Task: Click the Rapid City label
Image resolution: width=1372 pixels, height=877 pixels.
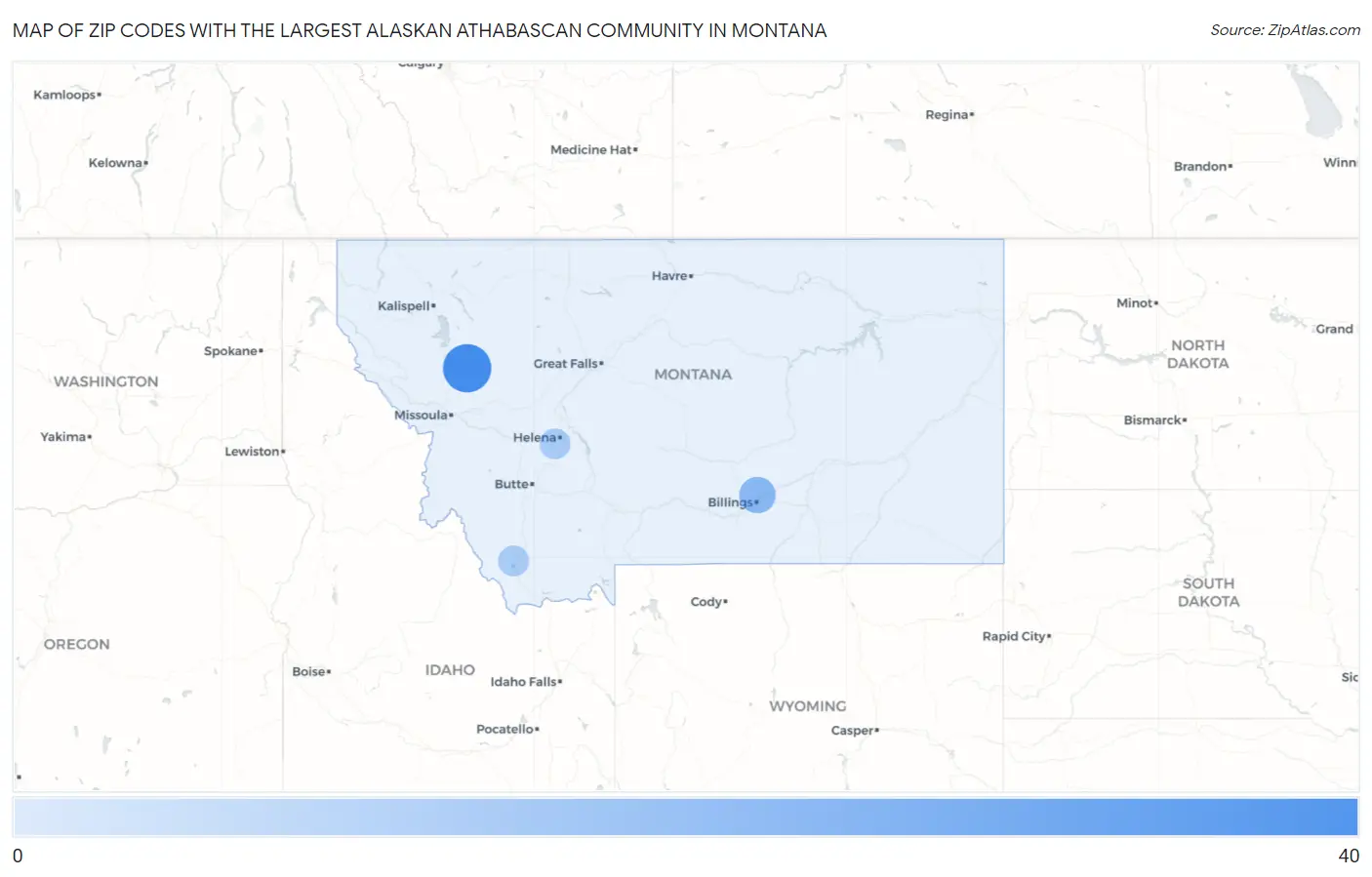Action: click(x=1016, y=636)
